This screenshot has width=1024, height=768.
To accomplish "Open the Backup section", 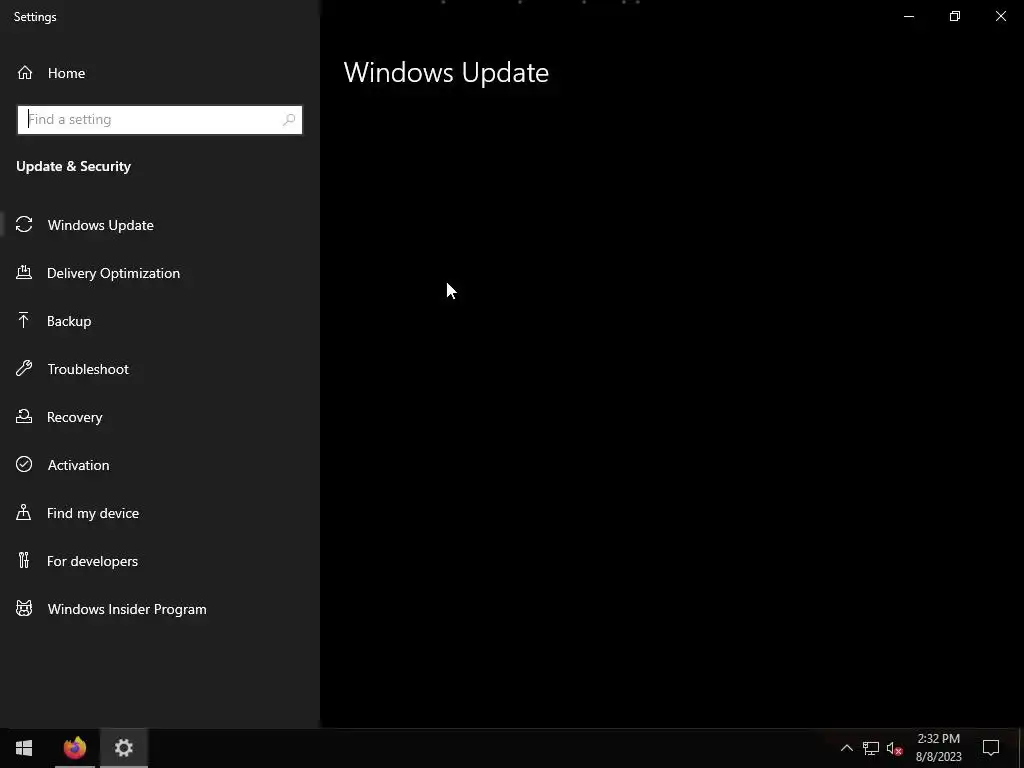I will click(x=69, y=321).
